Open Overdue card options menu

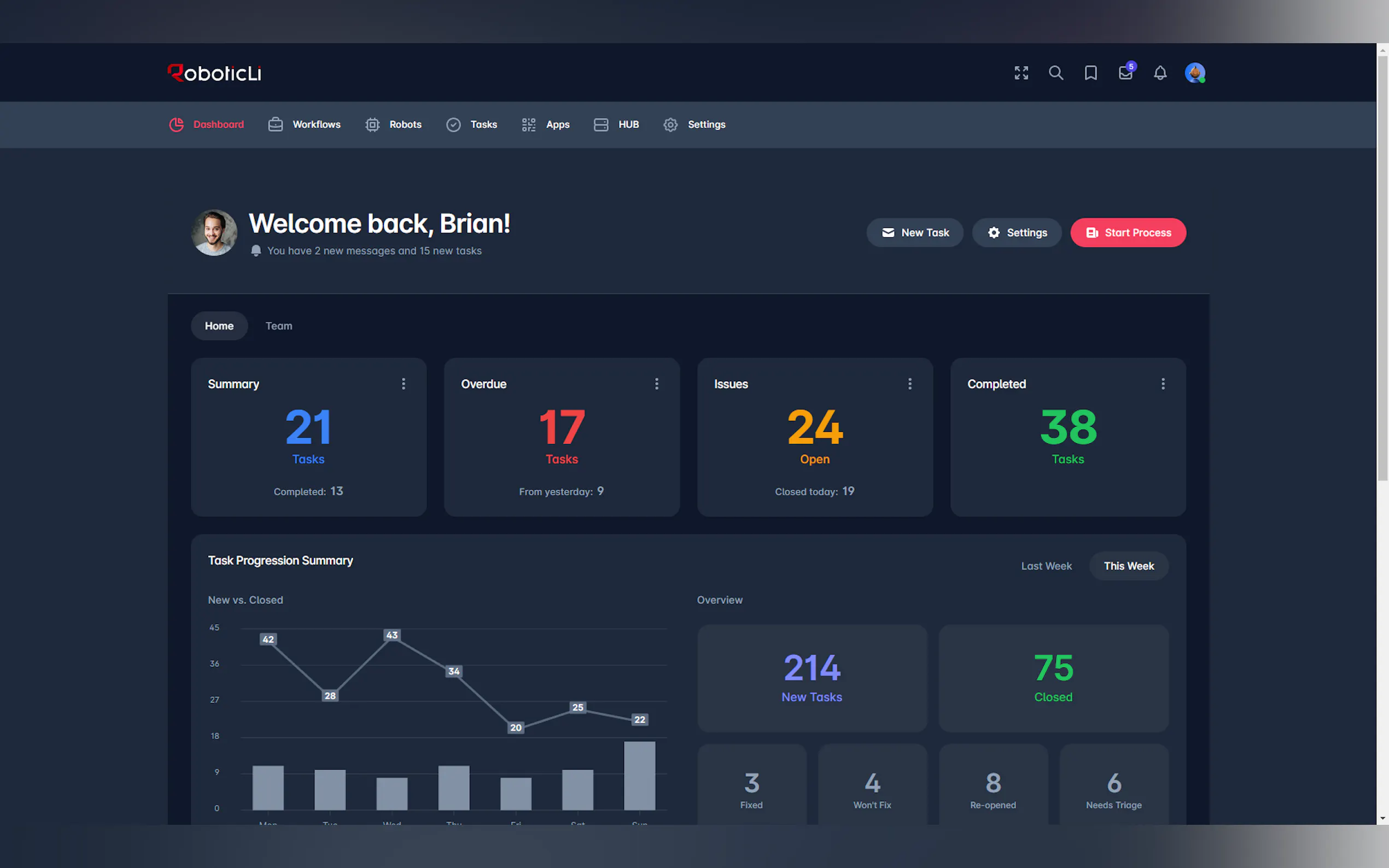click(x=657, y=384)
